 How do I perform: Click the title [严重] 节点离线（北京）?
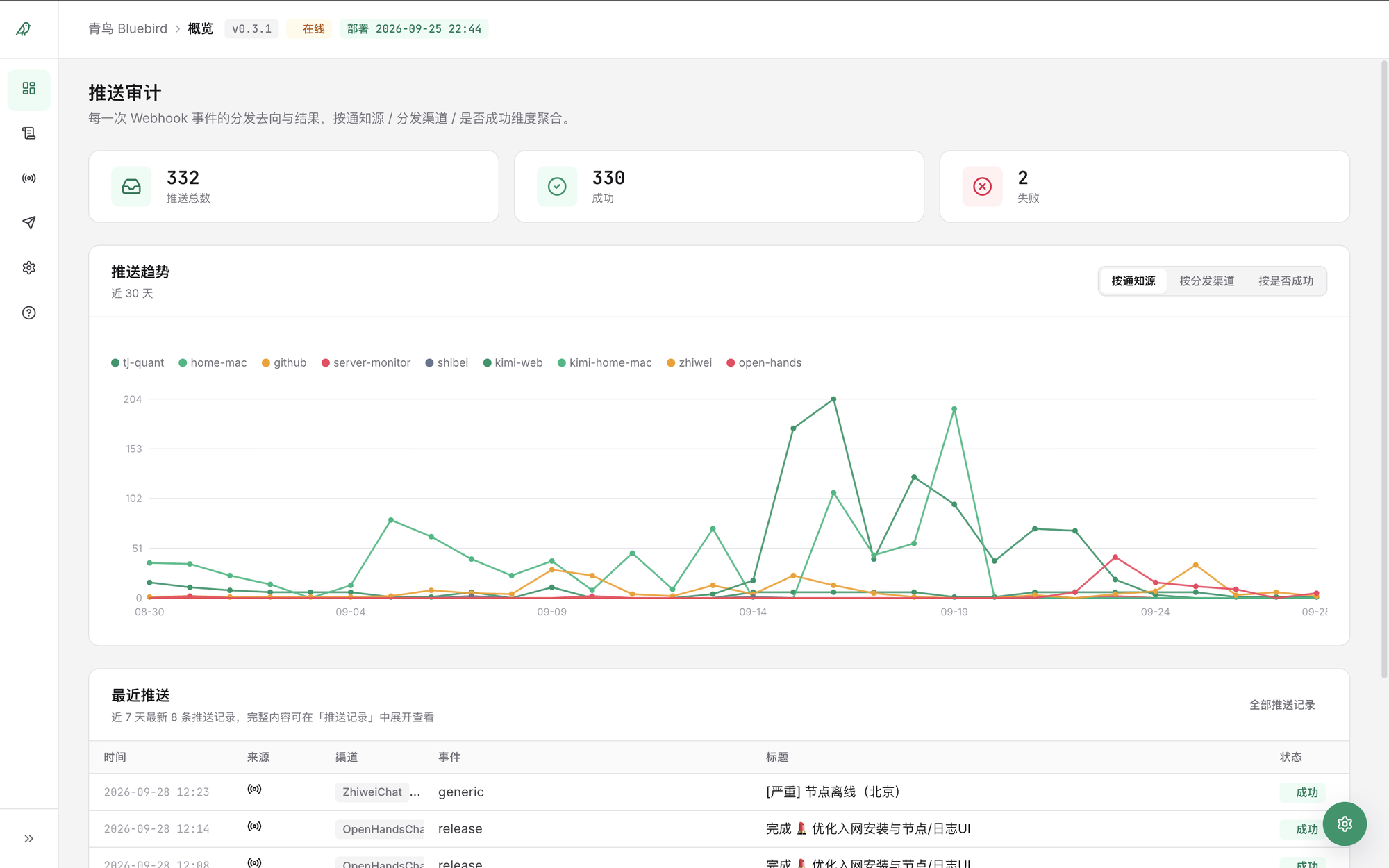[x=833, y=792]
